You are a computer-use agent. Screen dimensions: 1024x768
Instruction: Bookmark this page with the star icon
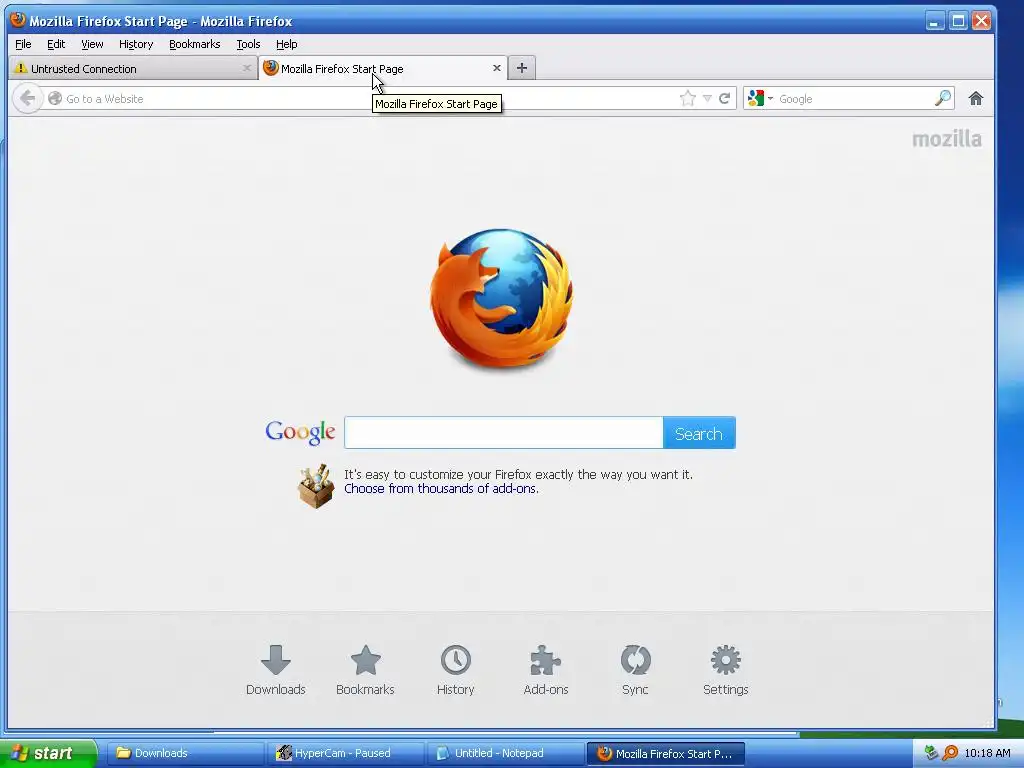point(687,99)
